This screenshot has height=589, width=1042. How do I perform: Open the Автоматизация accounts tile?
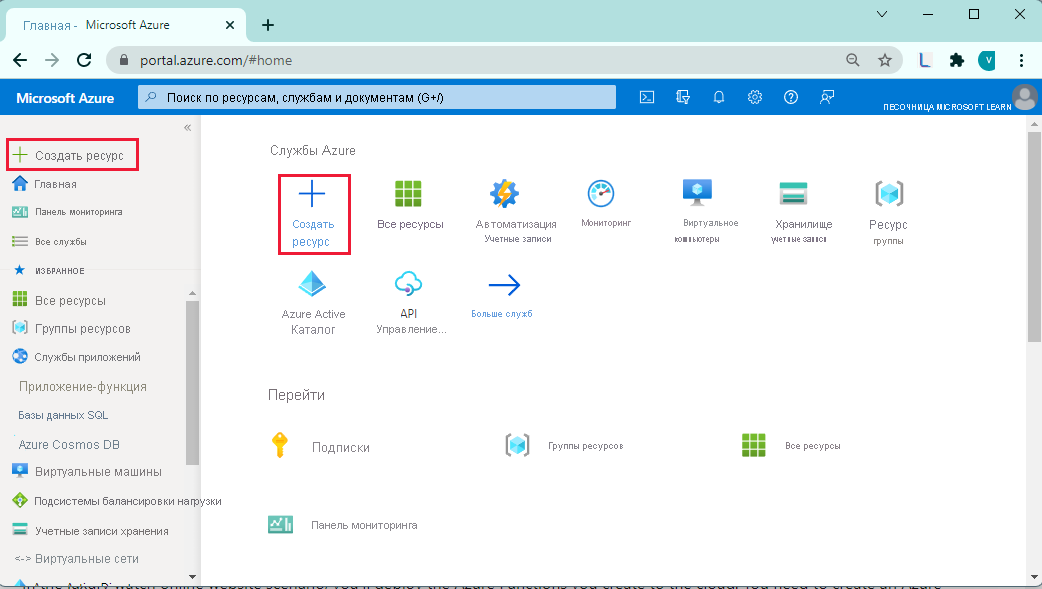(516, 211)
